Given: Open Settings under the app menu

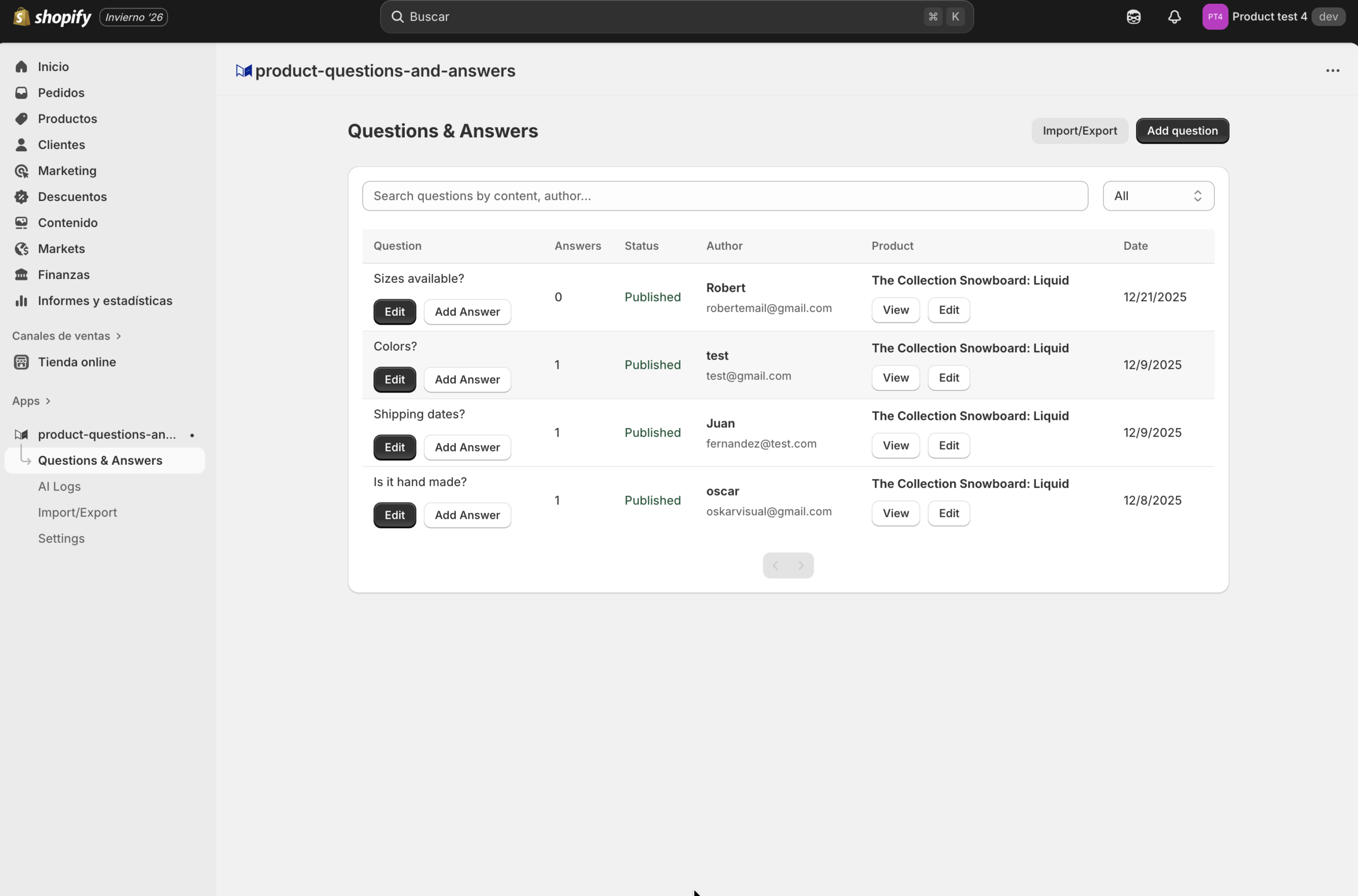Looking at the screenshot, I should 61,538.
